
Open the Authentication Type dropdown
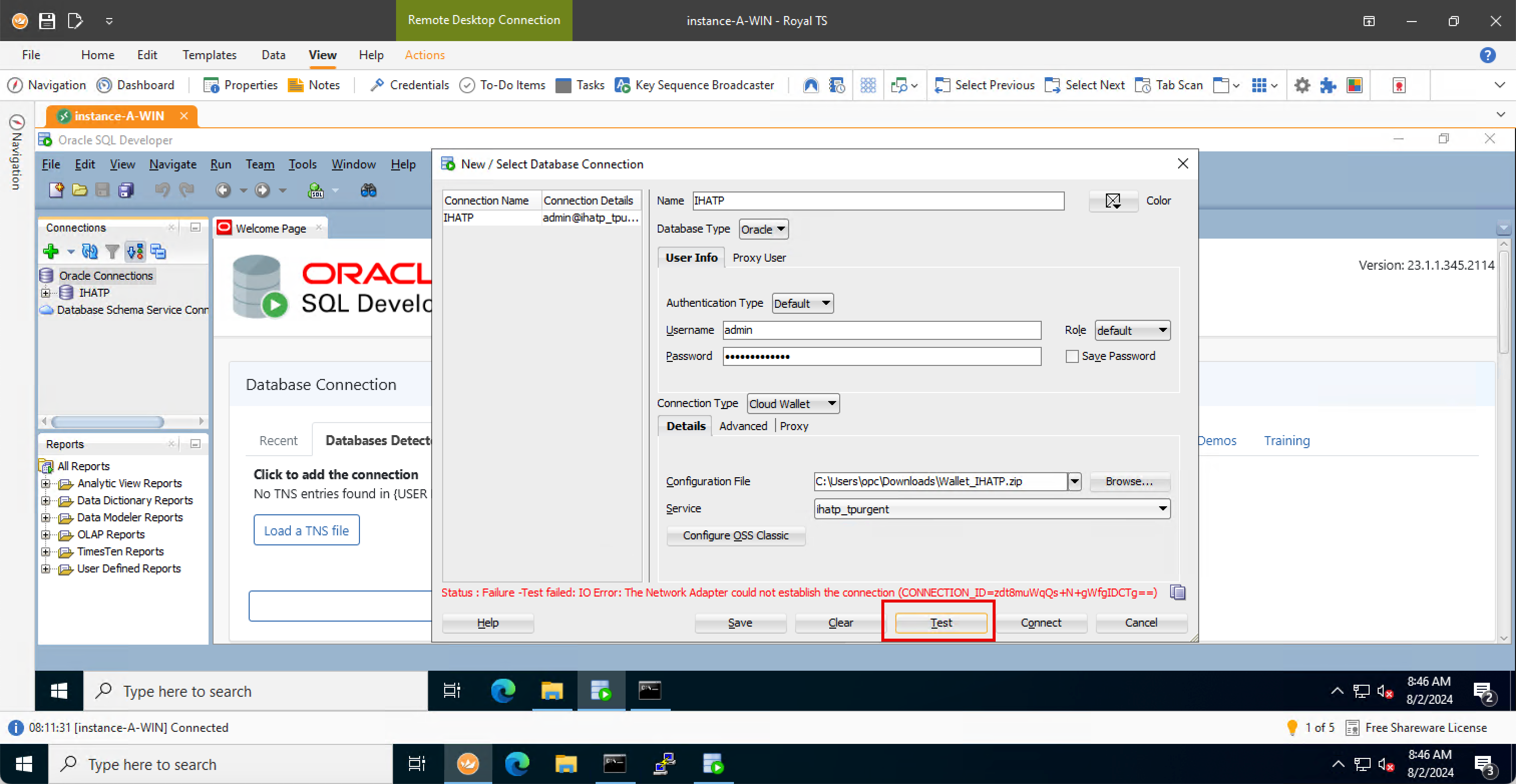tap(802, 303)
